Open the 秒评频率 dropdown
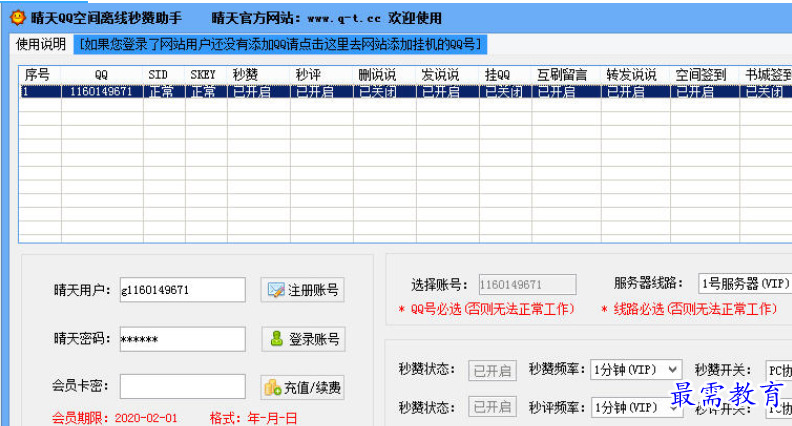The width and height of the screenshot is (792, 426). (636, 407)
